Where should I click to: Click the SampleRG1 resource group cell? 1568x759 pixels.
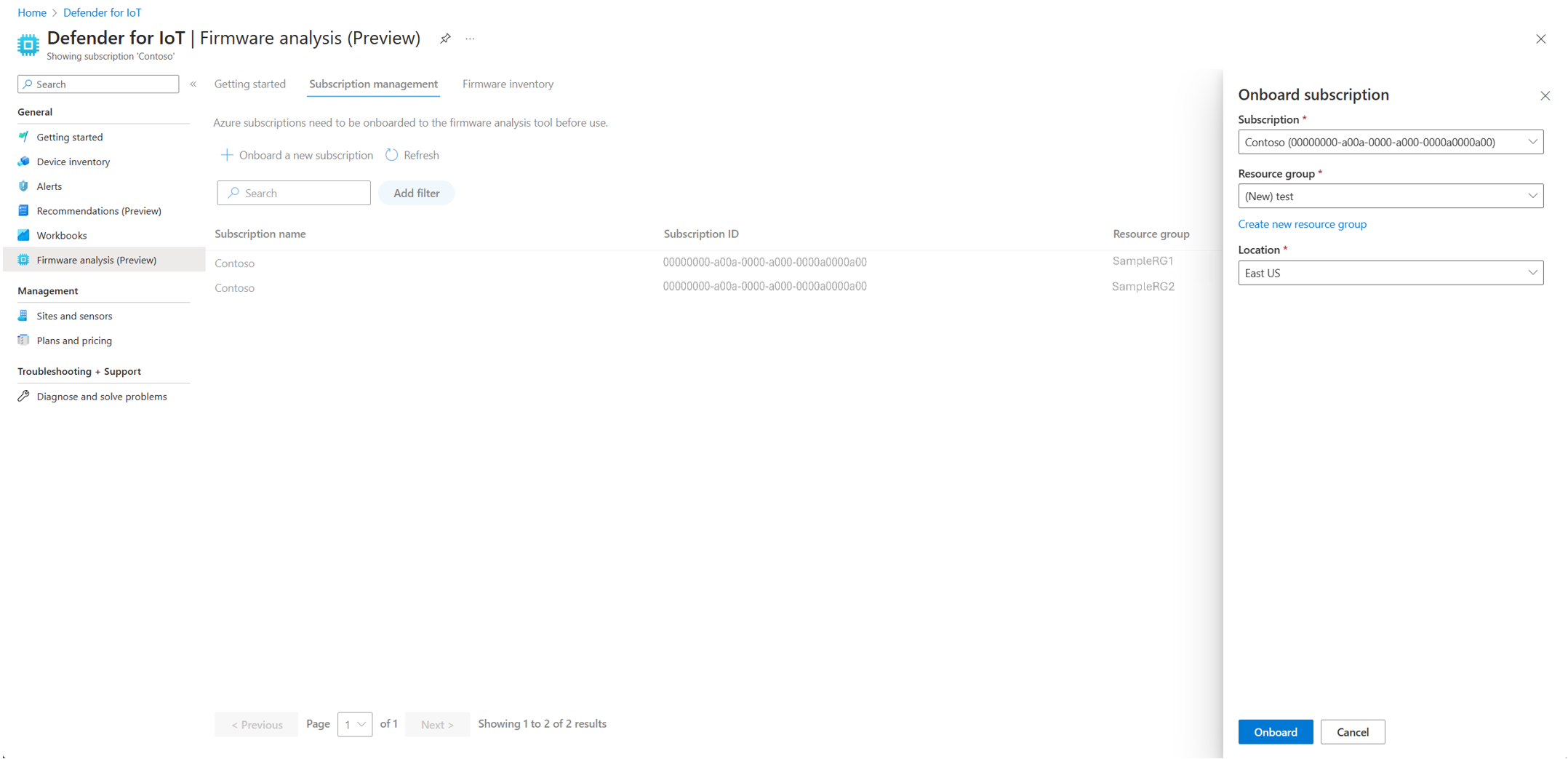(1143, 261)
